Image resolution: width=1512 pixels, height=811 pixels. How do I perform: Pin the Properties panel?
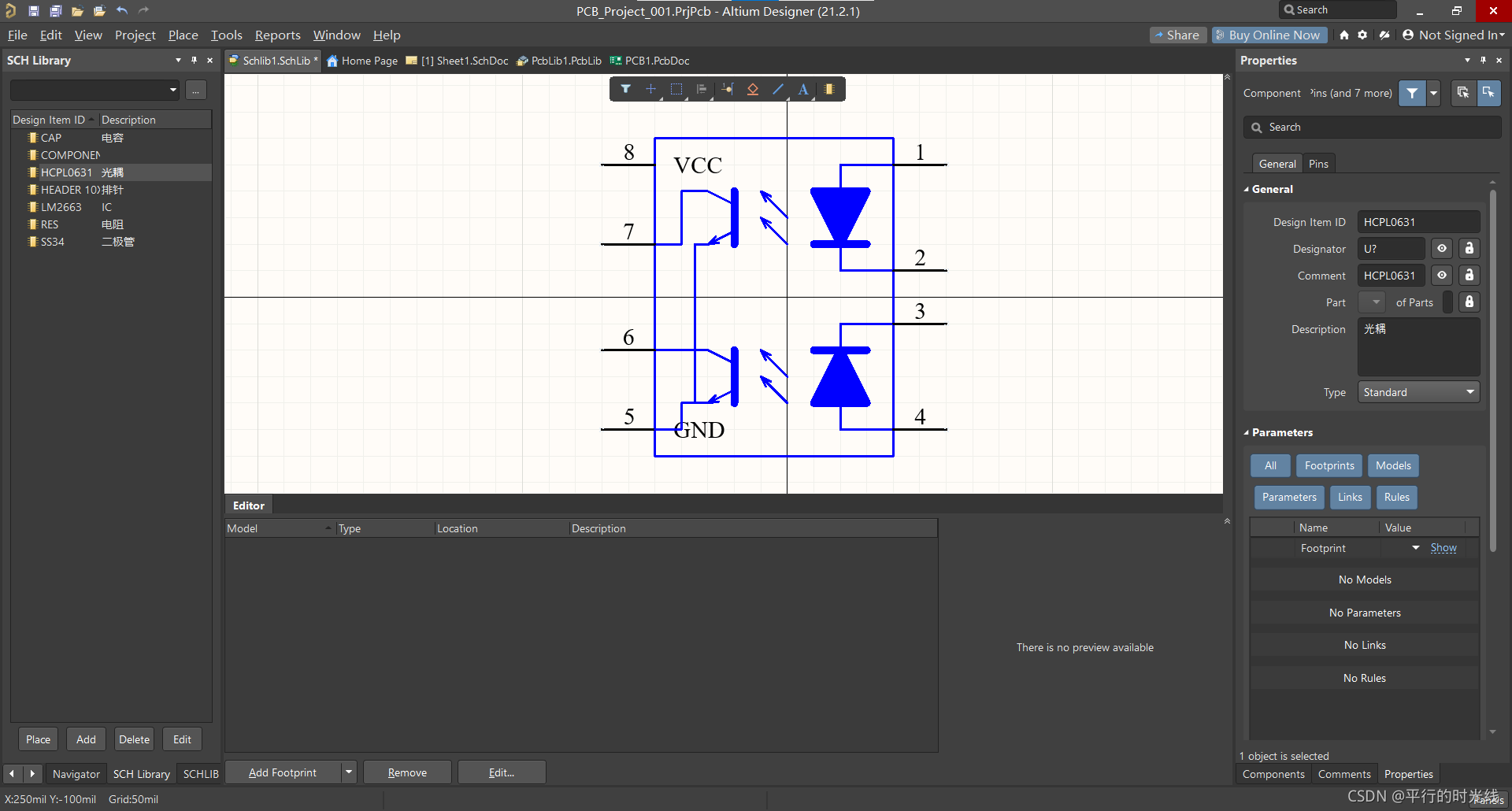pos(1483,60)
